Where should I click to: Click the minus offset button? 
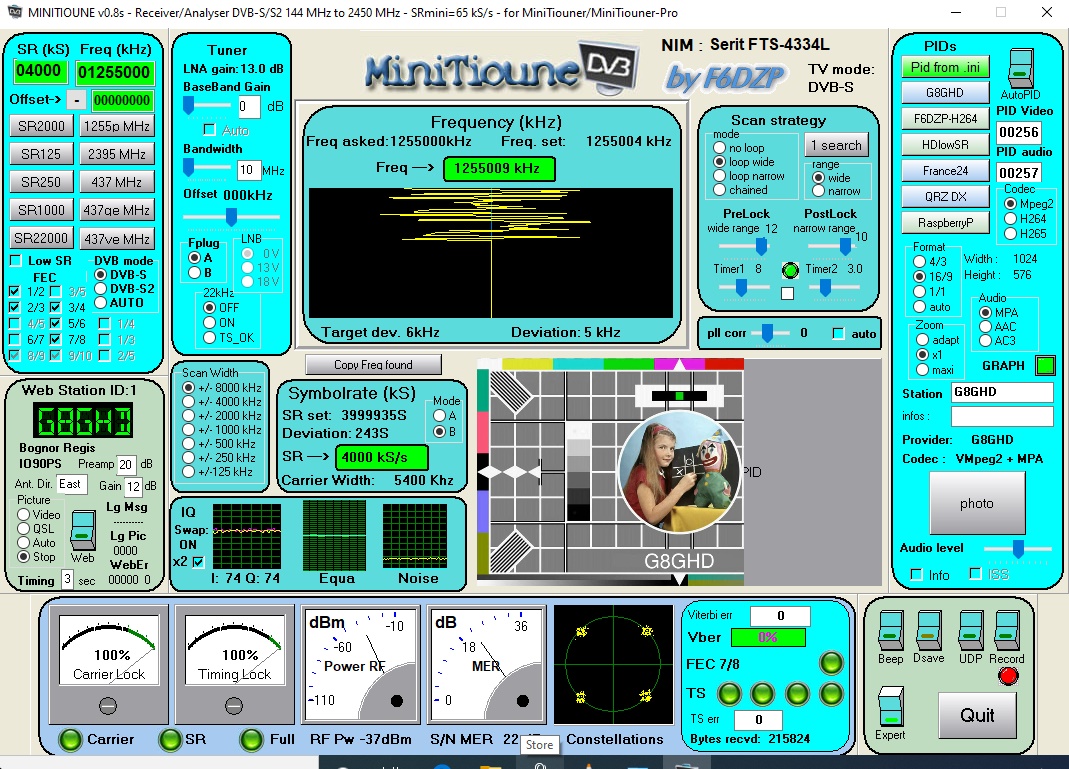tap(76, 100)
